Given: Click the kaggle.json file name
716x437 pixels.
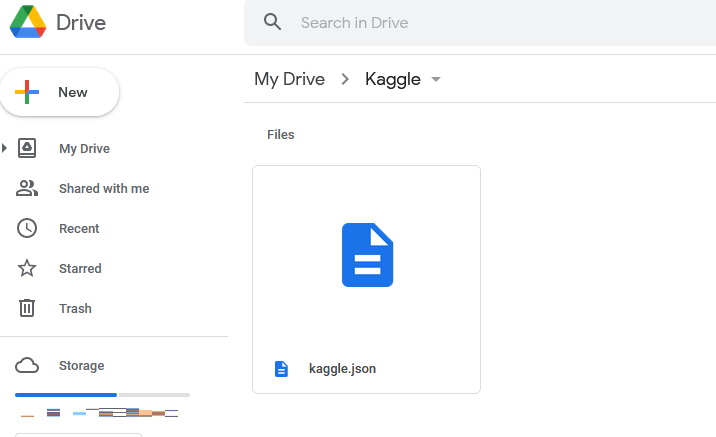Looking at the screenshot, I should (342, 369).
